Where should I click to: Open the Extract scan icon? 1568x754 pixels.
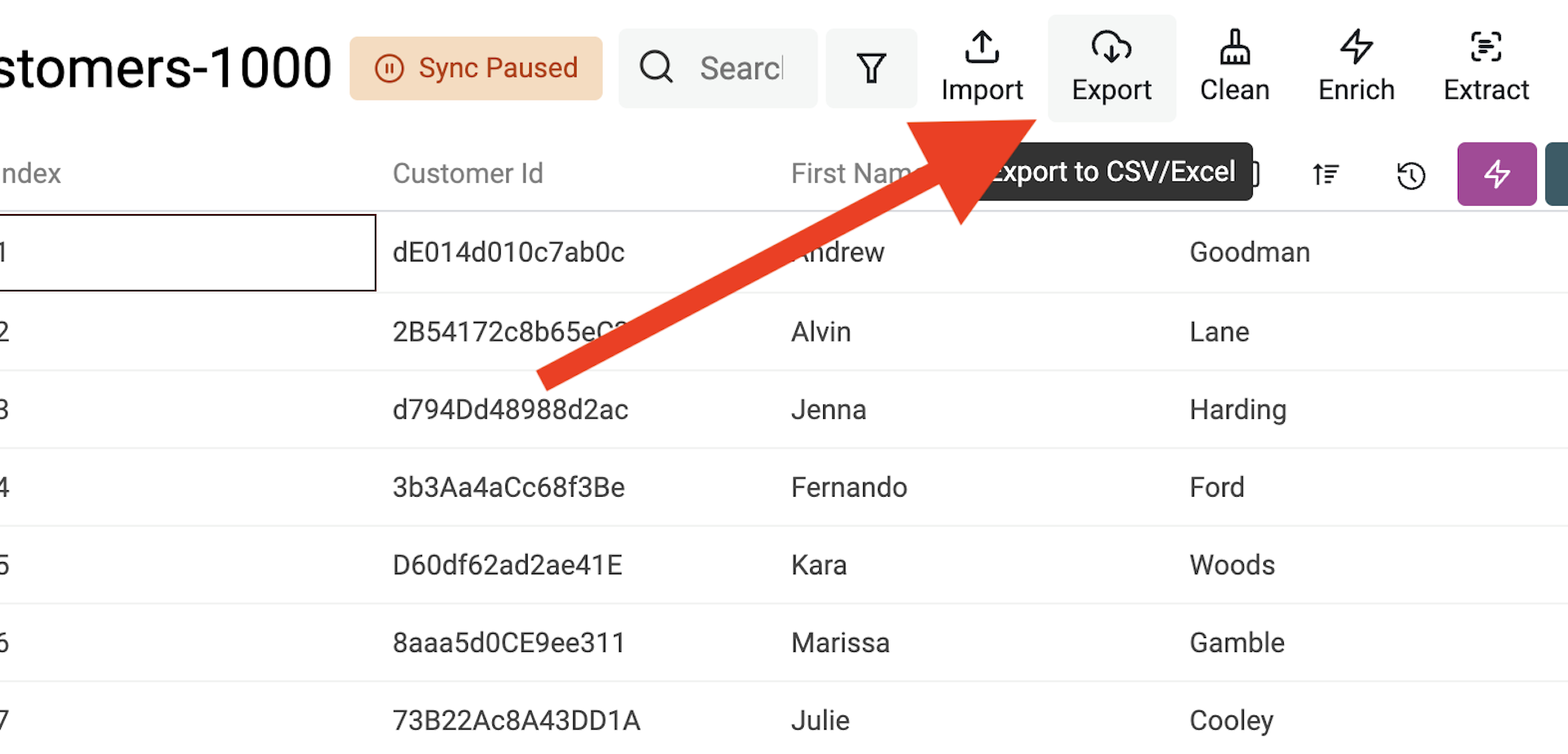1486,47
